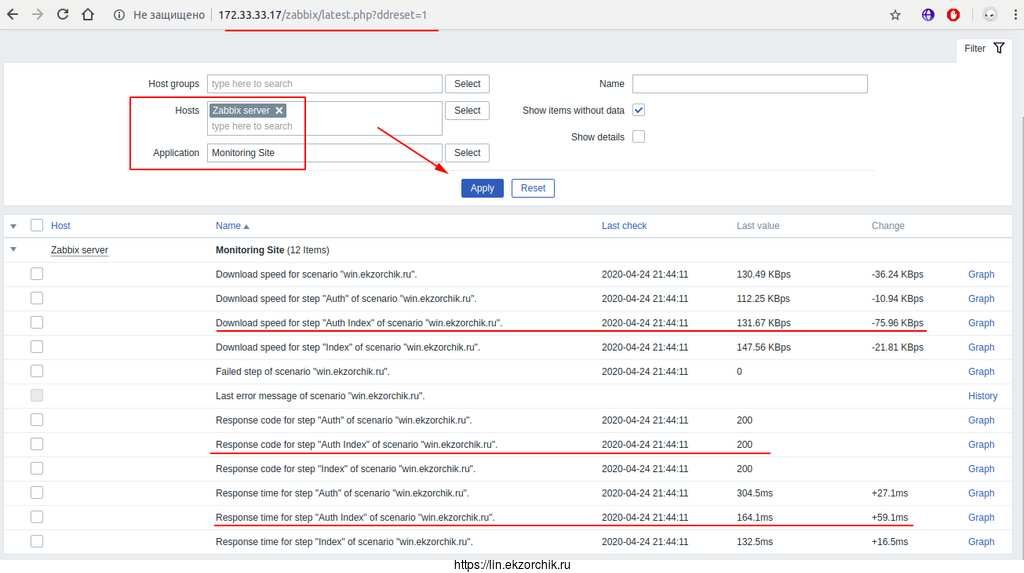
Task: Go to the browser home page icon
Action: coord(88,15)
